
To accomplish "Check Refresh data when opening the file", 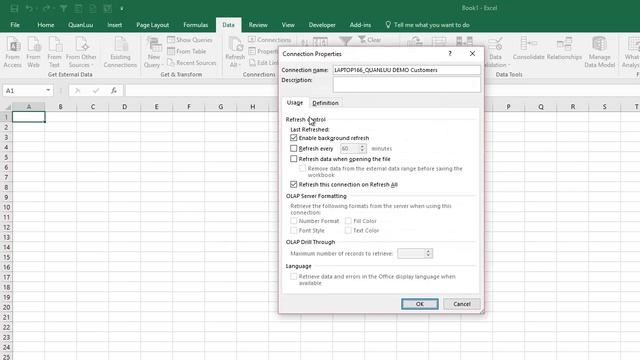I will 293,159.
